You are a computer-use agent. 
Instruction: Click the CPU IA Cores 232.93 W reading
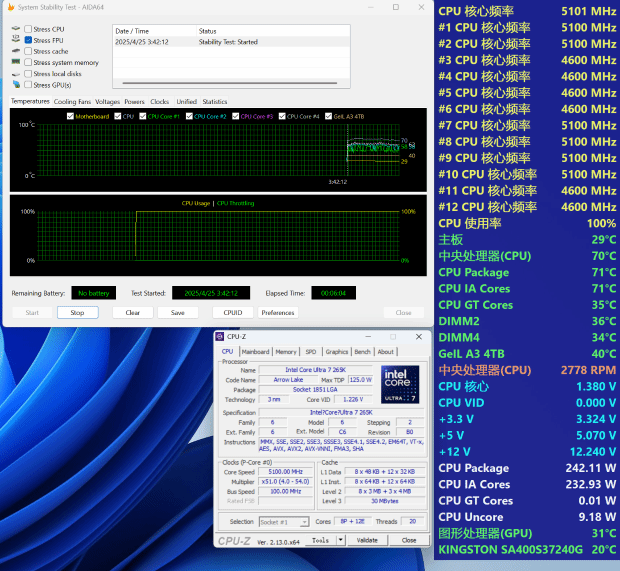coord(527,484)
